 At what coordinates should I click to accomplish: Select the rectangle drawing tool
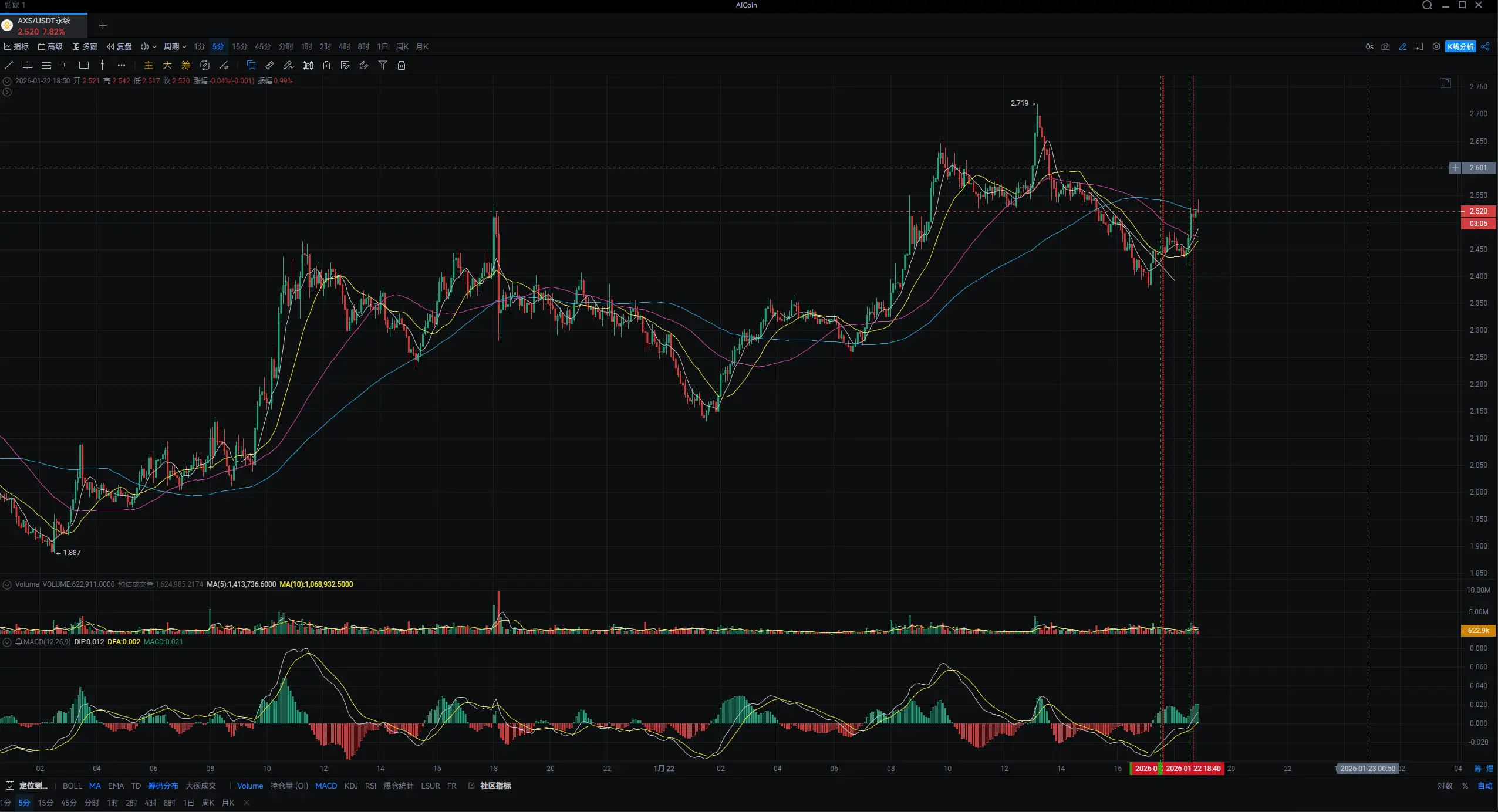click(84, 65)
